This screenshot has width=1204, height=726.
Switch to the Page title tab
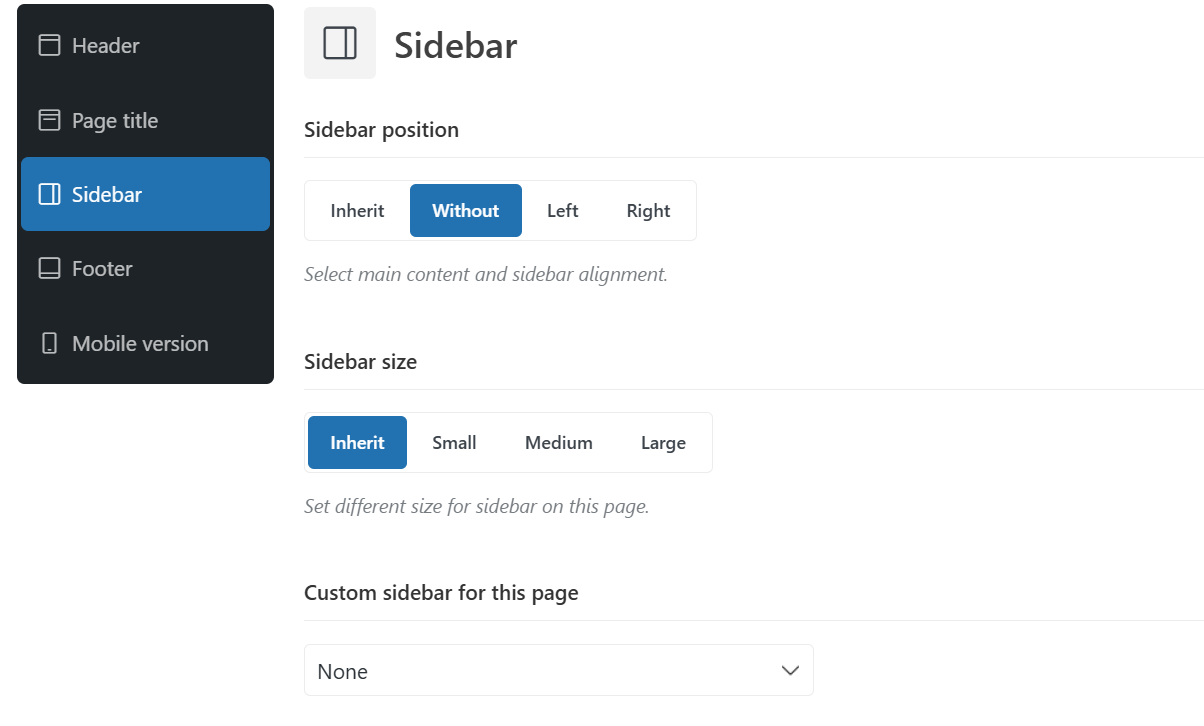pos(145,120)
